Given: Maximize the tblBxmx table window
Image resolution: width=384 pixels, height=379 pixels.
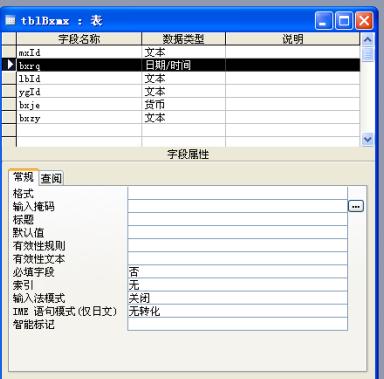Looking at the screenshot, I should tap(344, 21).
